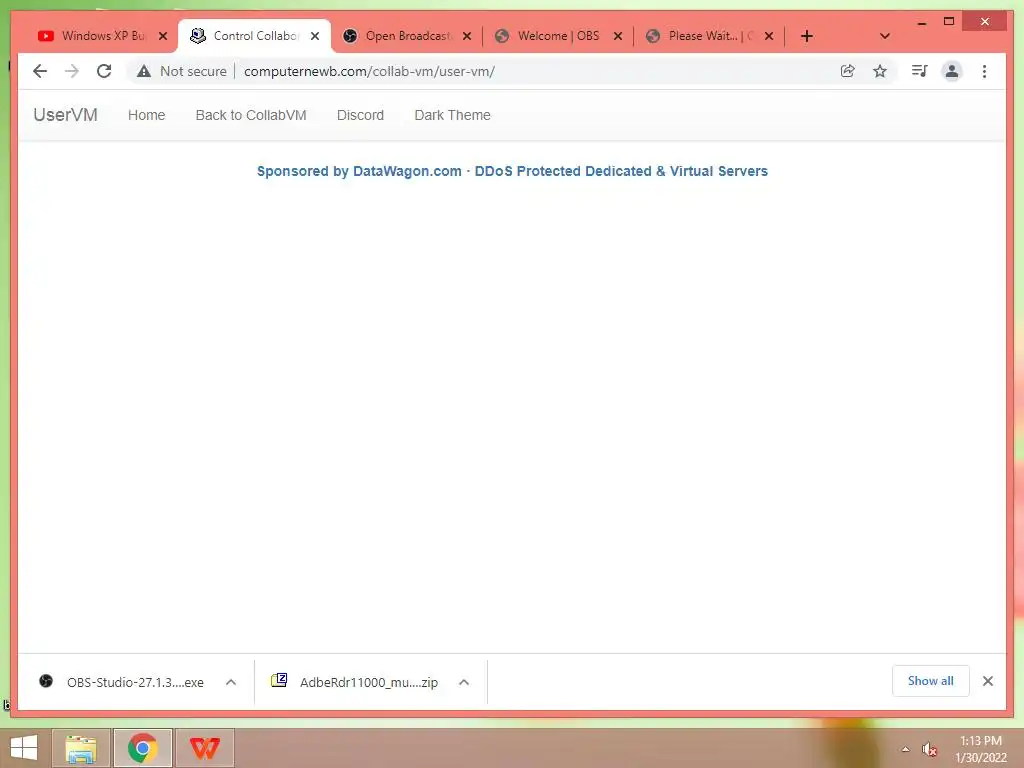Image resolution: width=1024 pixels, height=768 pixels.
Task: Click the forward navigation arrow
Action: point(72,71)
